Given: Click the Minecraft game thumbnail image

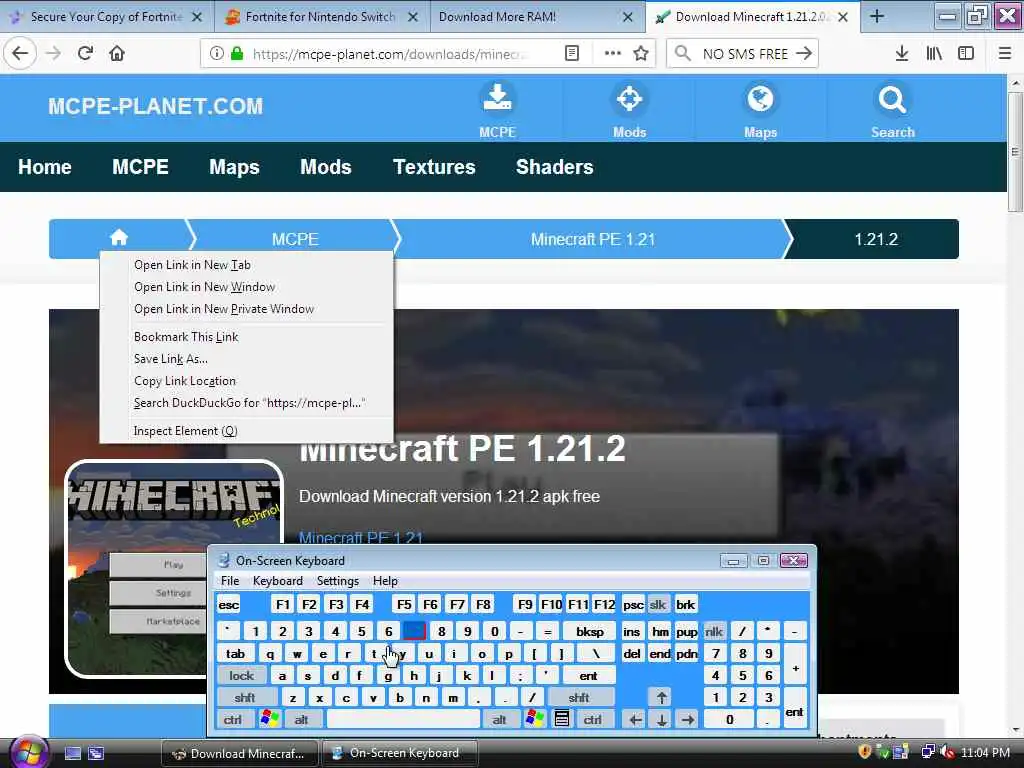Looking at the screenshot, I should [174, 569].
